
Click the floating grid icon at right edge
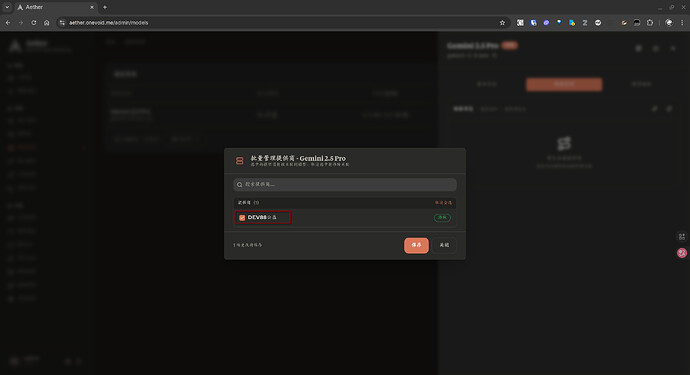(x=682, y=237)
